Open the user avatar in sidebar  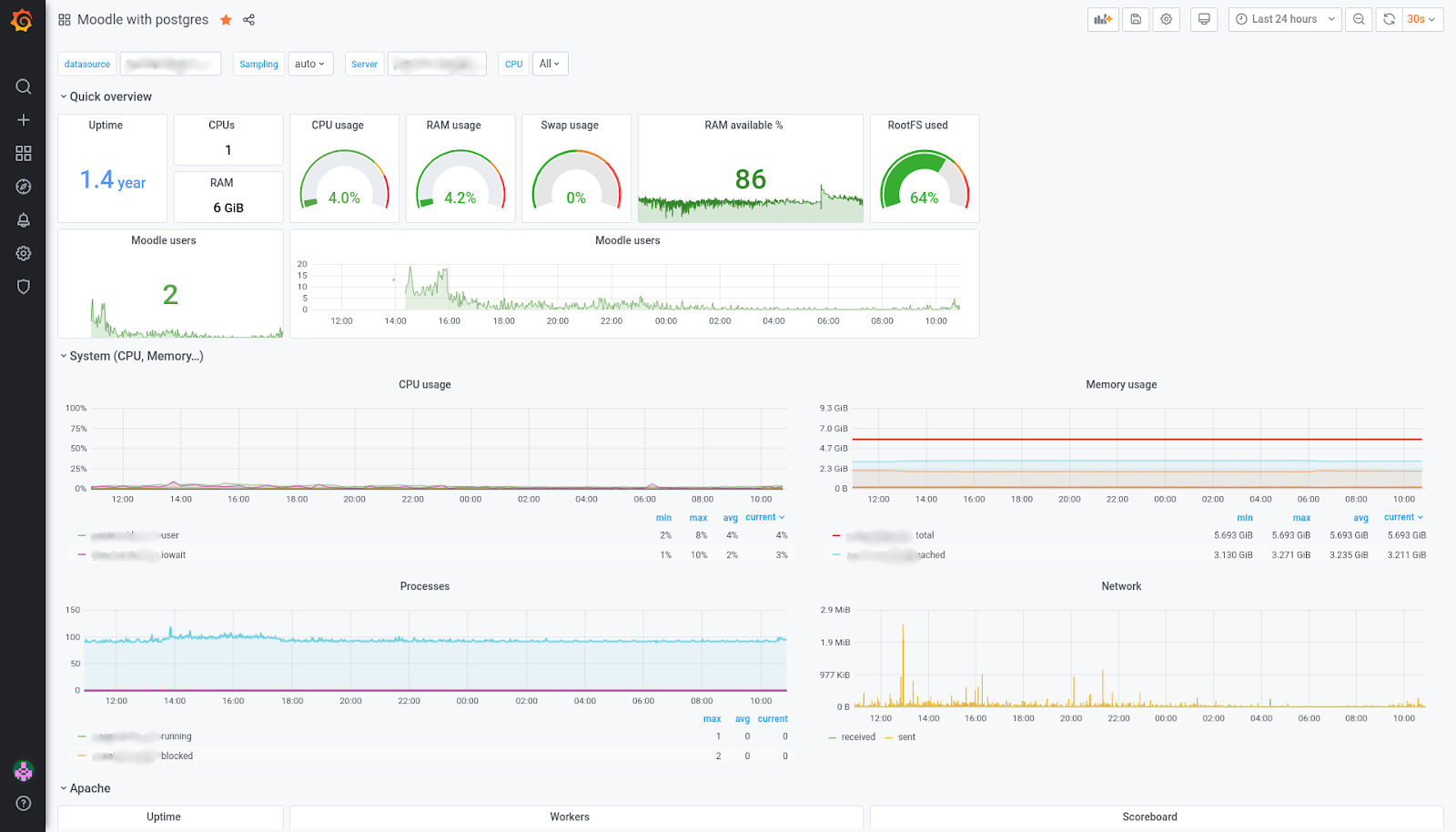click(x=24, y=771)
